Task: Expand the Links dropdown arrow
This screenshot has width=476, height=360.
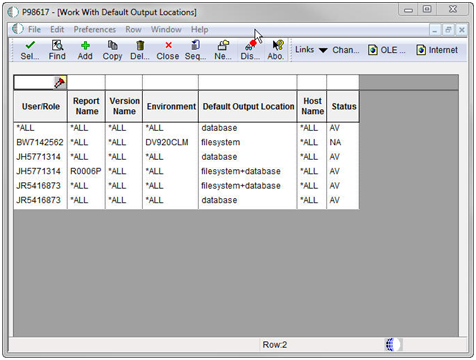Action: pyautogui.click(x=323, y=50)
